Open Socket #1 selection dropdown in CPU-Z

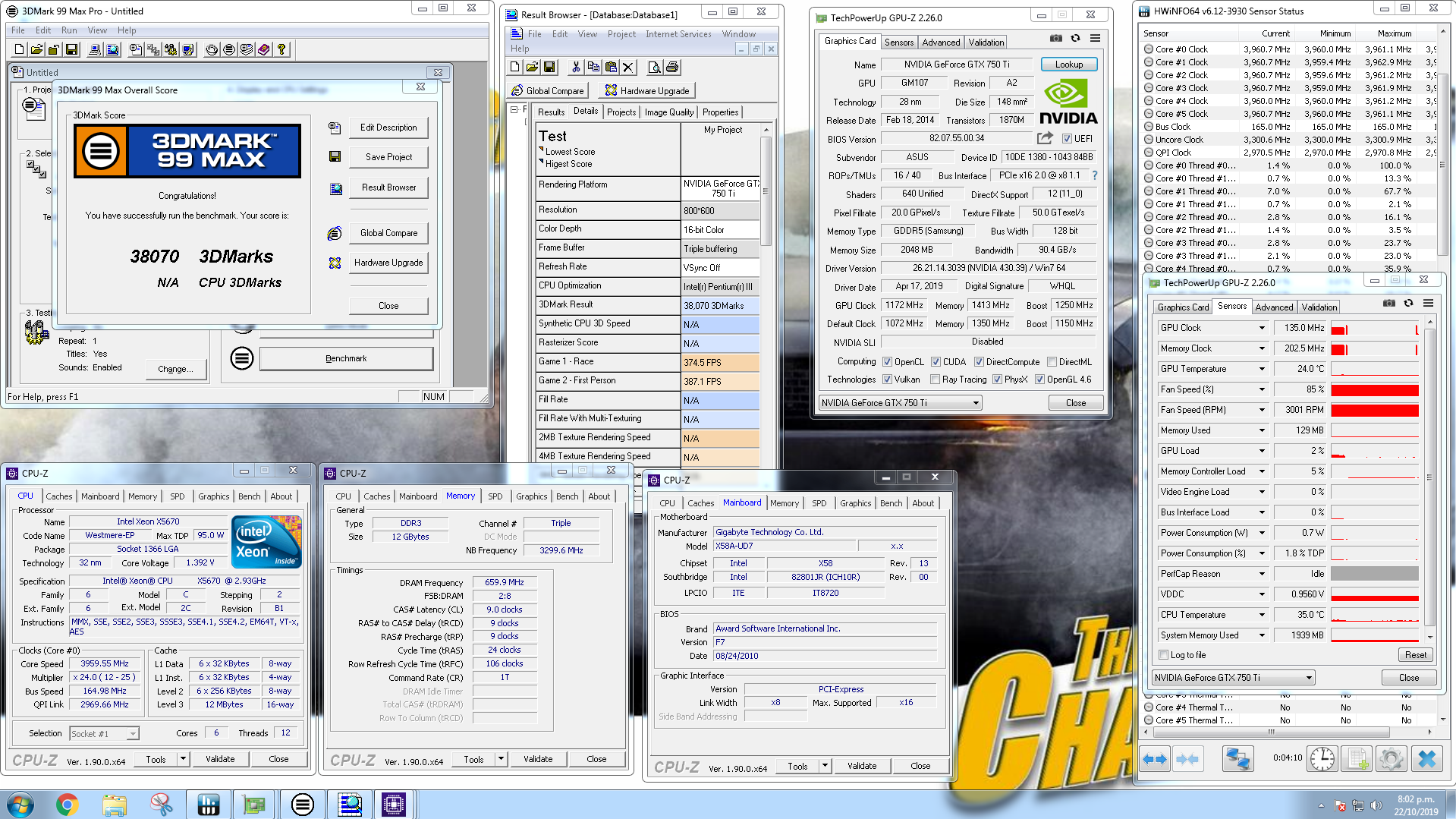[133, 734]
